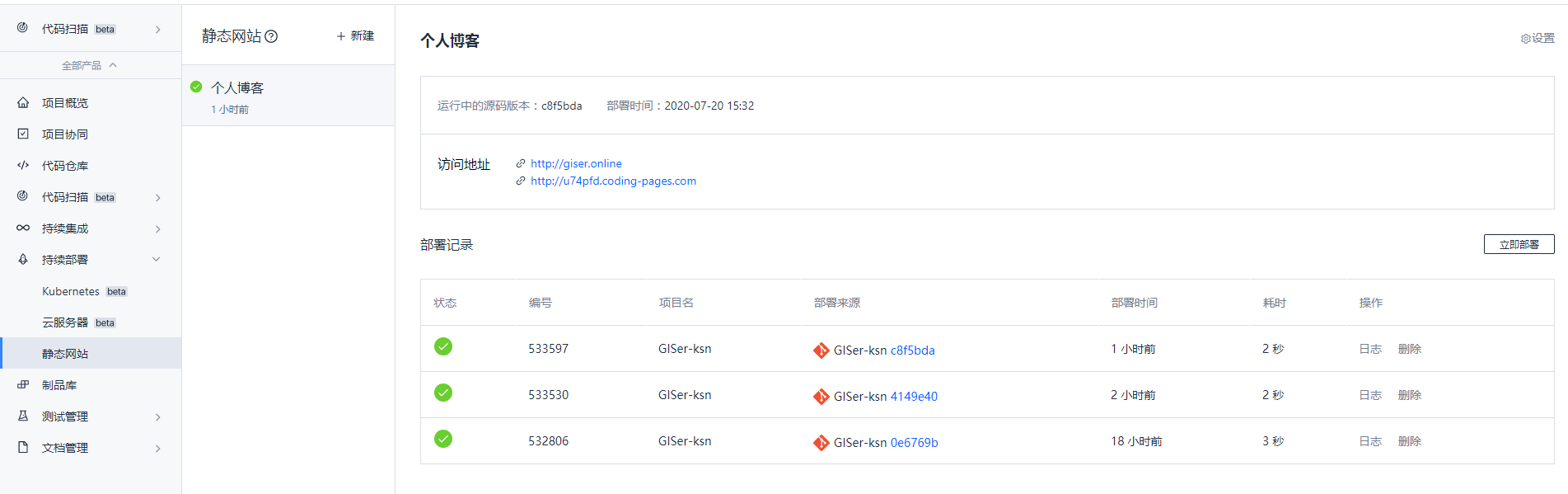Screen dimensions: 1568x494
Task: Click green status icon of deployment 533597
Action: click(443, 347)
